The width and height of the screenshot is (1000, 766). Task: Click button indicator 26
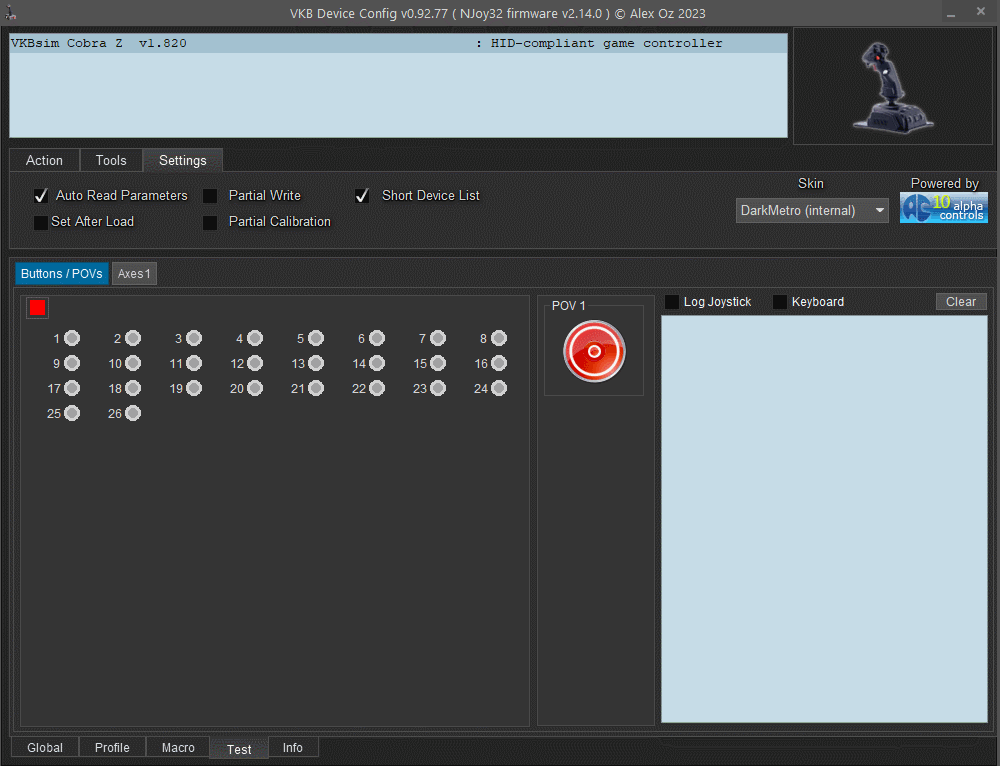coord(133,414)
